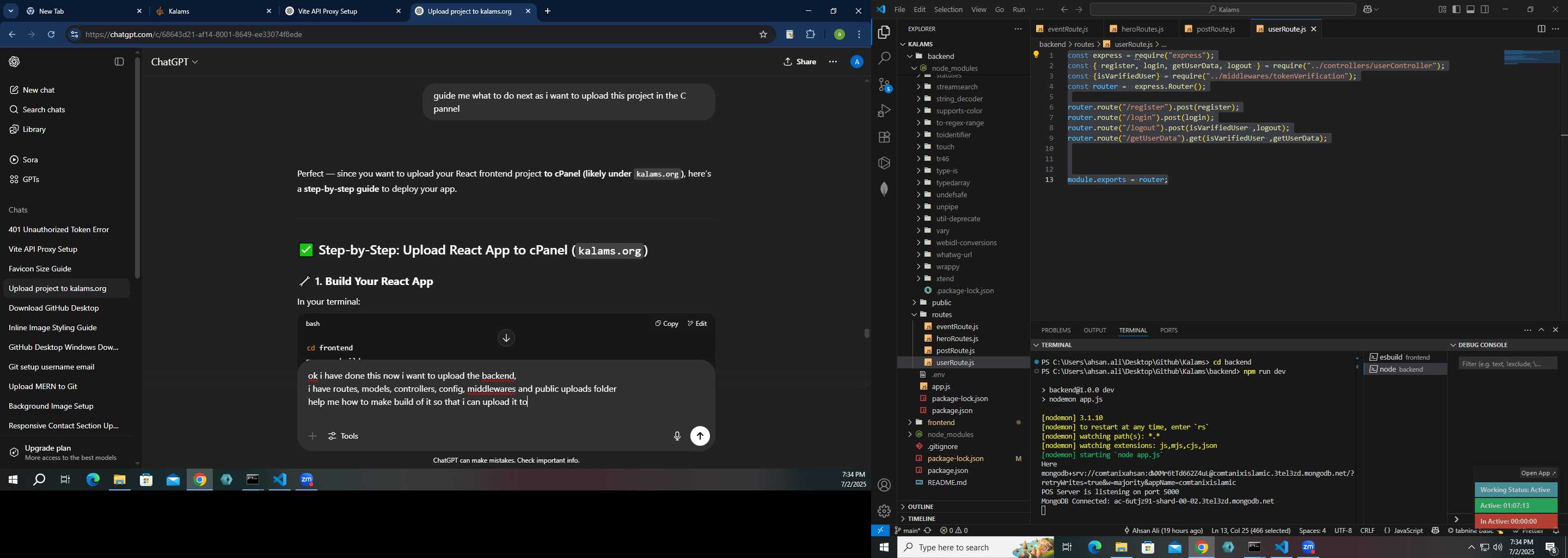Open Manage gear icon in VS Code
The image size is (1568, 558).
[884, 511]
